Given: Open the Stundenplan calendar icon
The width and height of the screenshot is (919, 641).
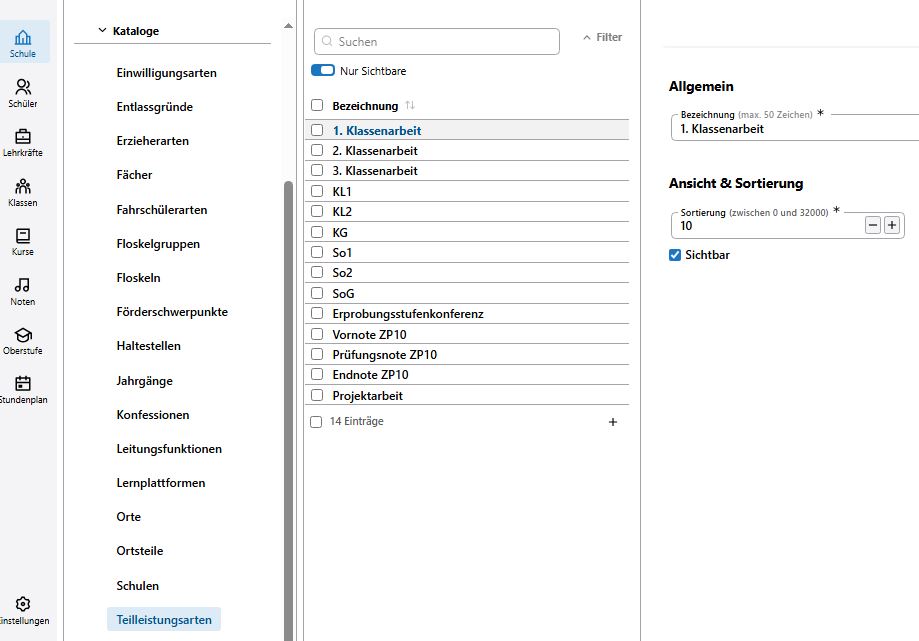Looking at the screenshot, I should pyautogui.click(x=23, y=384).
